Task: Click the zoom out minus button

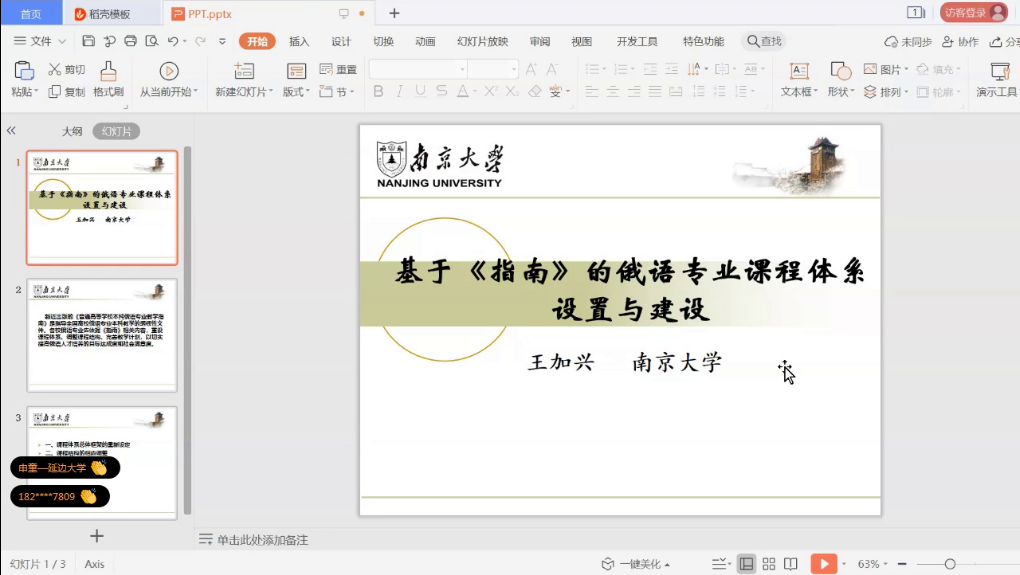Action: [x=902, y=564]
